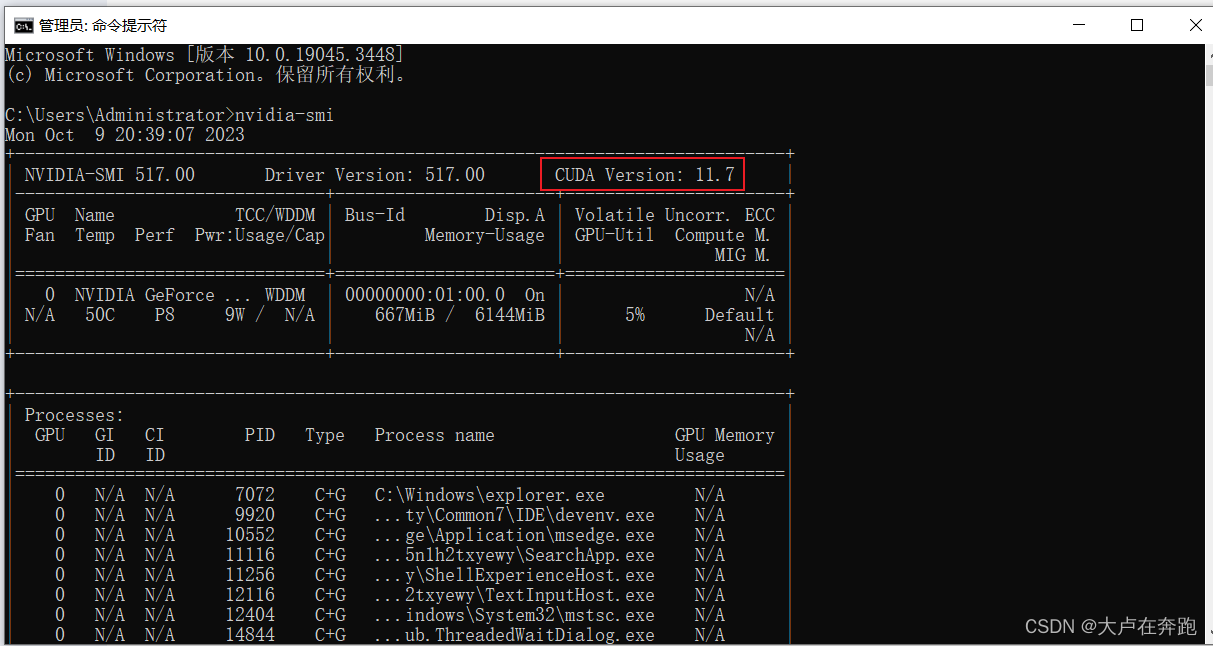Viewport: 1213px width, 646px height.
Task: Click the highlighted CUDA Version 11.7 text
Action: click(x=641, y=174)
